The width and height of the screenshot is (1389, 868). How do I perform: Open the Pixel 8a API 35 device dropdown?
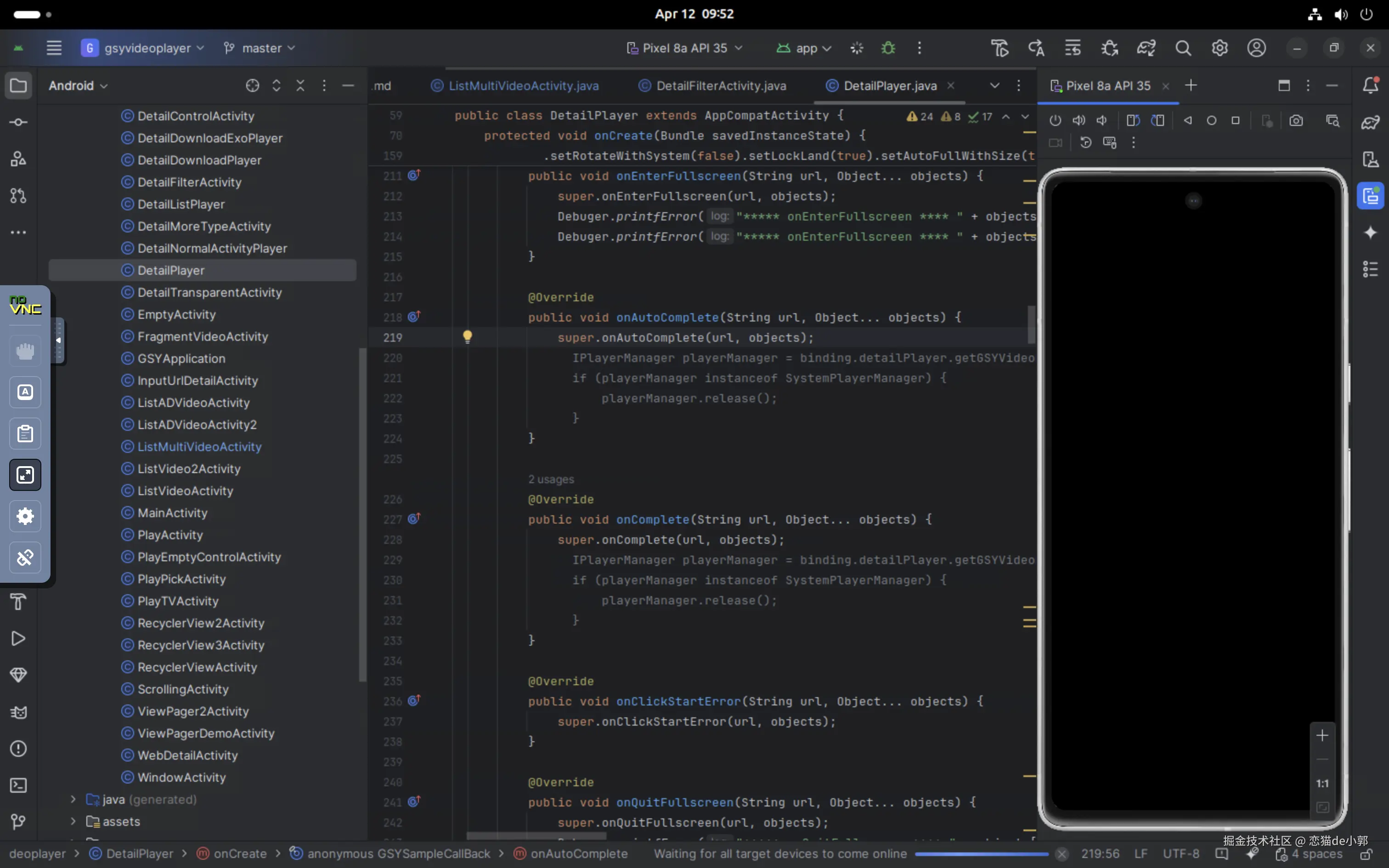pyautogui.click(x=685, y=48)
